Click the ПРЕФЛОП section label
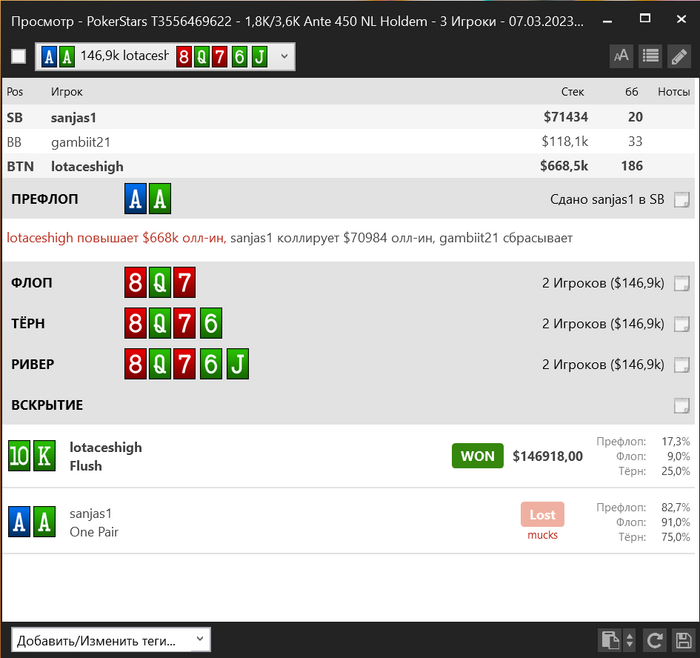This screenshot has height=658, width=700. point(45,199)
